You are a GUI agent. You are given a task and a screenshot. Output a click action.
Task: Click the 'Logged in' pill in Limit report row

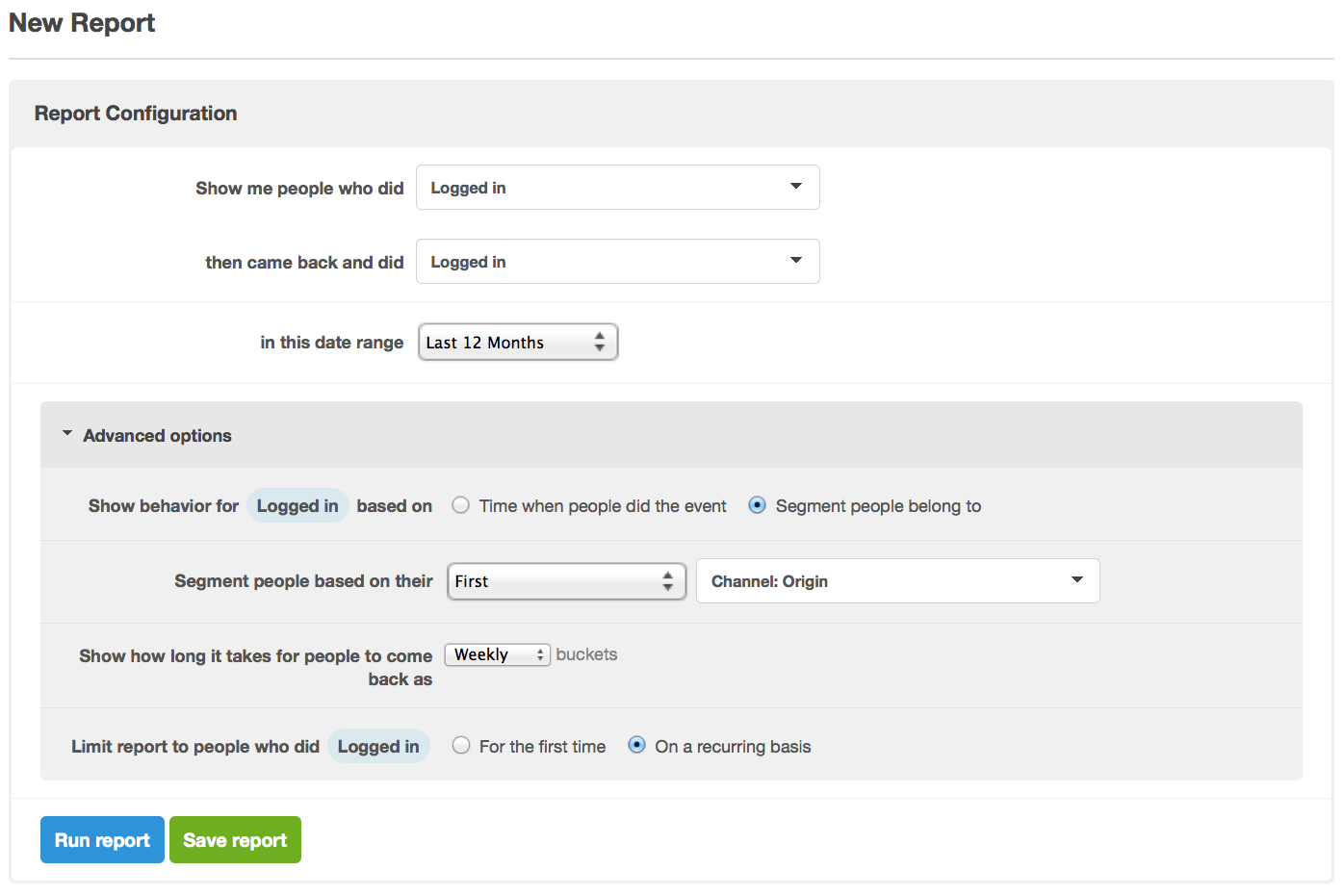pos(378,747)
